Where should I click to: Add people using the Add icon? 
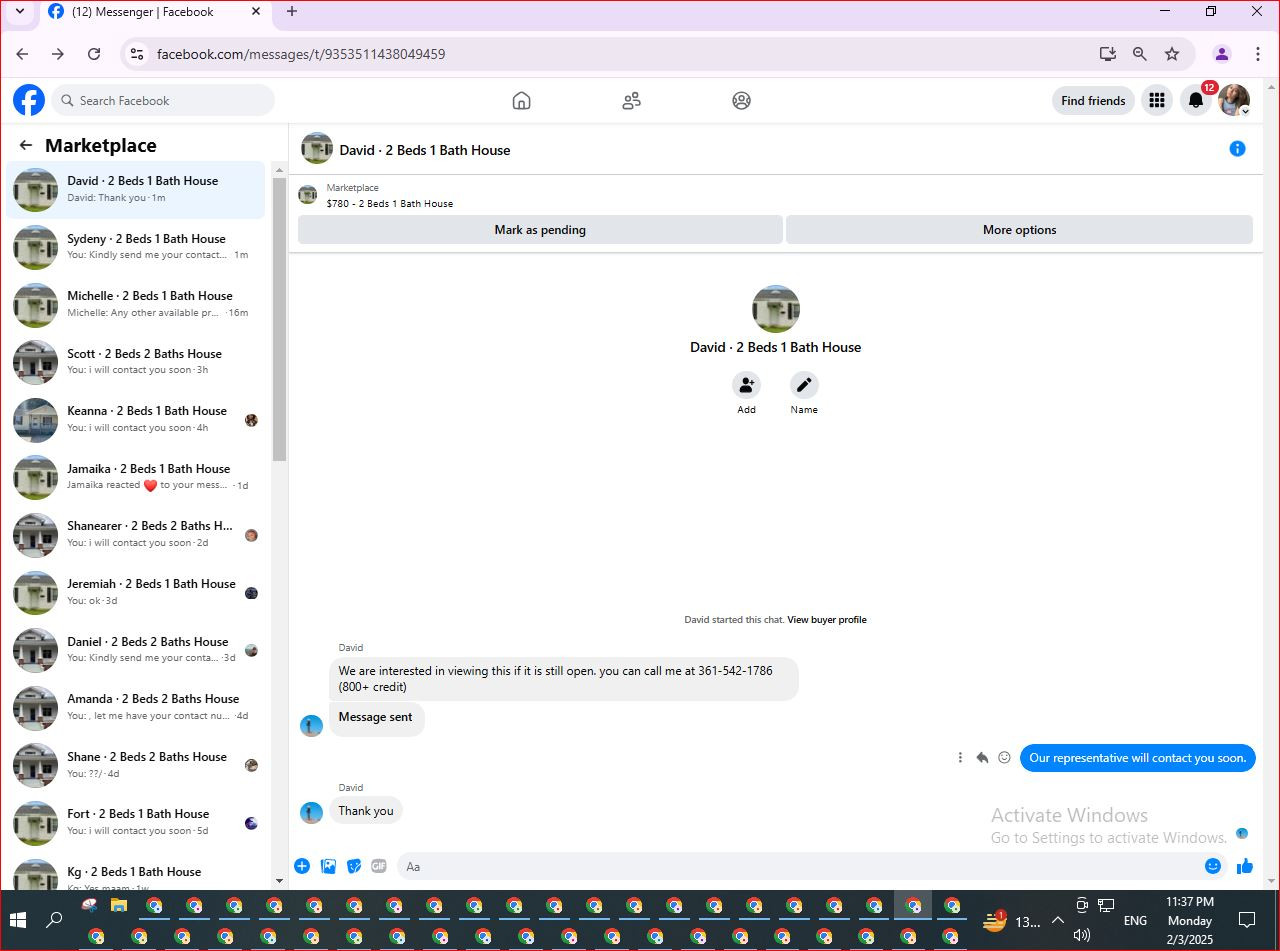[x=746, y=385]
